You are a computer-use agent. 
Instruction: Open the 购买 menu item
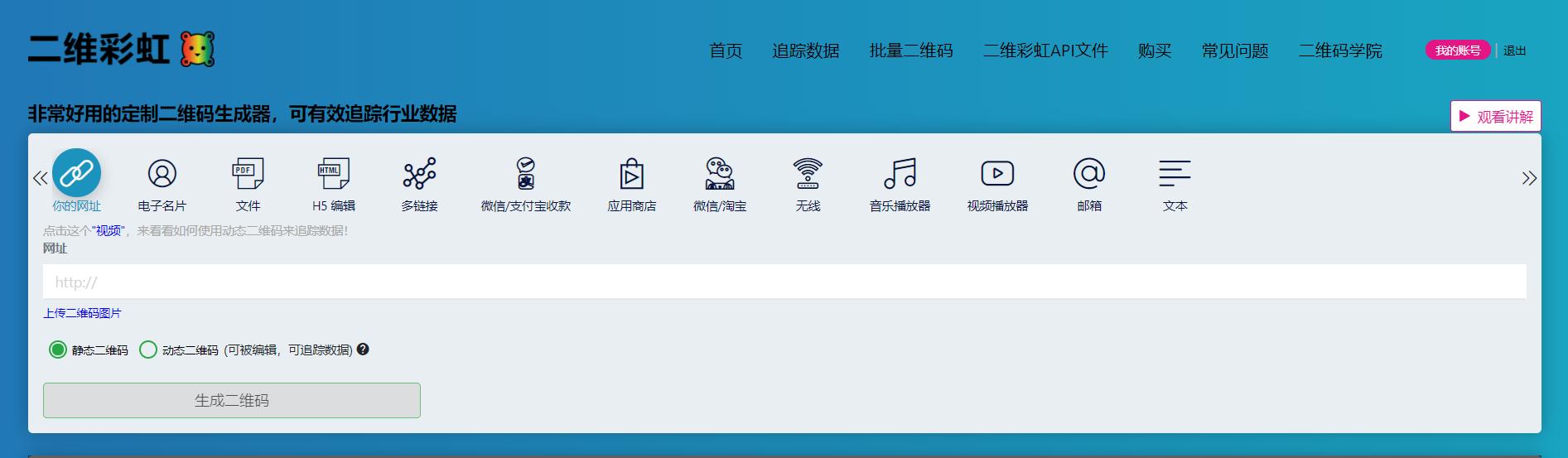(x=1155, y=51)
